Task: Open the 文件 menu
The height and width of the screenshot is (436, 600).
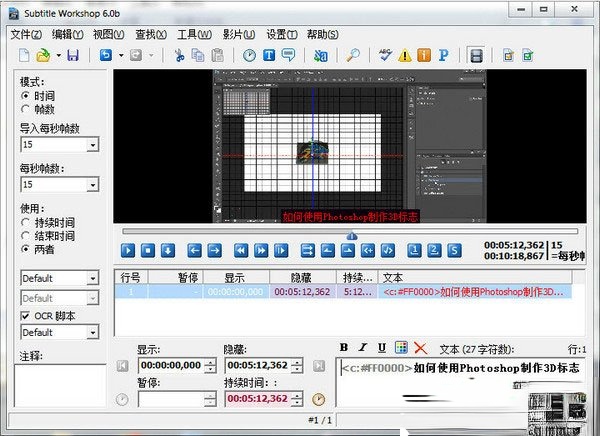Action: click(27, 33)
